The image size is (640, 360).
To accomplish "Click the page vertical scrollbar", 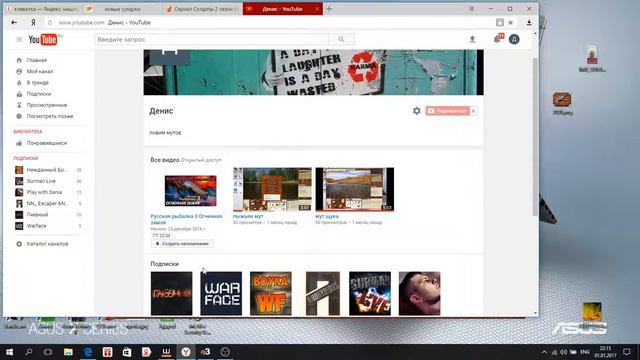I will coord(535,137).
